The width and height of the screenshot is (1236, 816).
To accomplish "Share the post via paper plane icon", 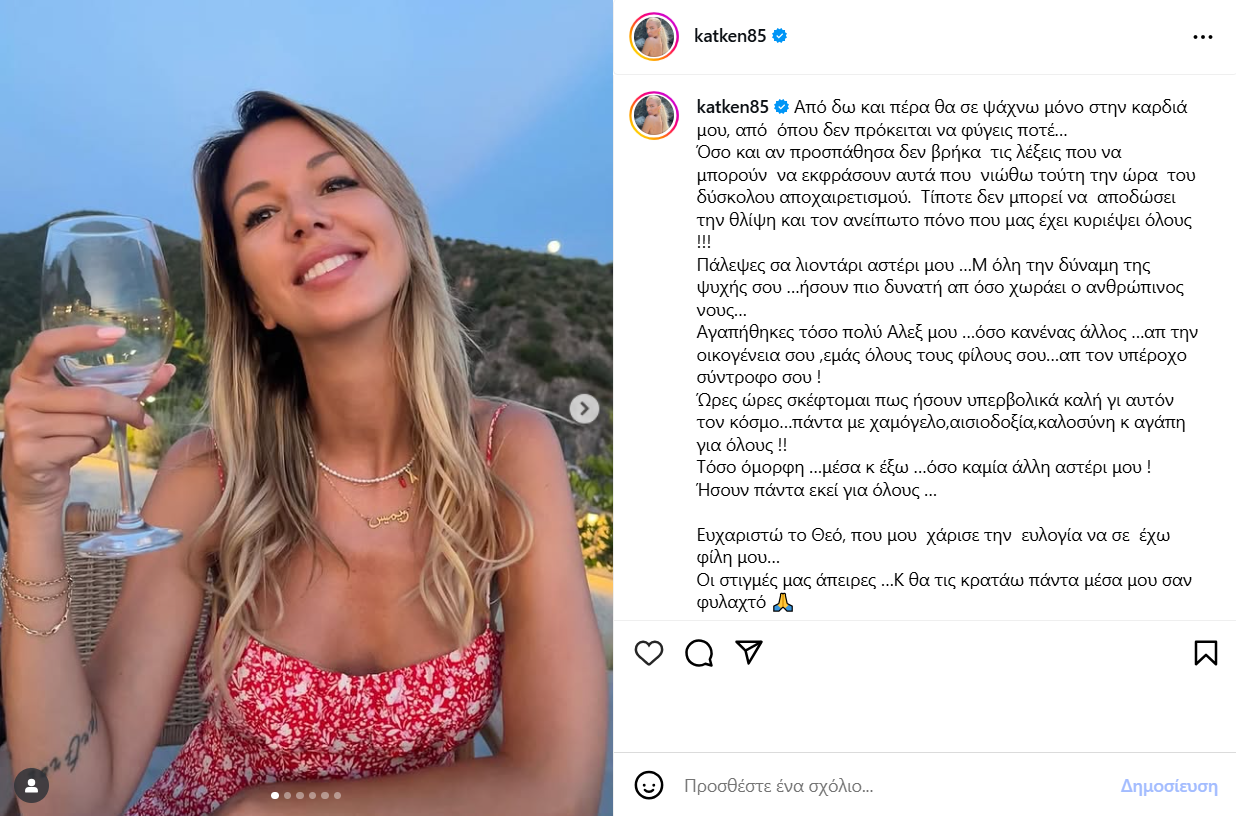I will [x=749, y=653].
